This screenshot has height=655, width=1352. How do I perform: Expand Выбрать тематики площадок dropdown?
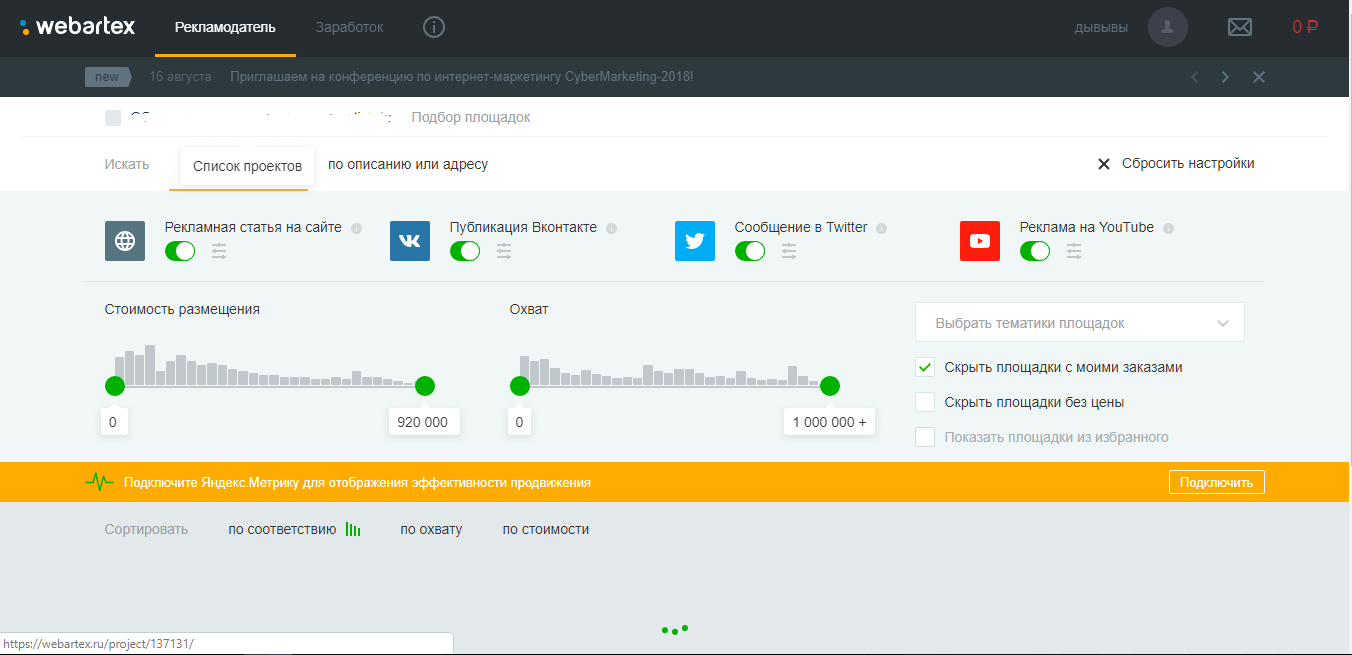(1079, 323)
